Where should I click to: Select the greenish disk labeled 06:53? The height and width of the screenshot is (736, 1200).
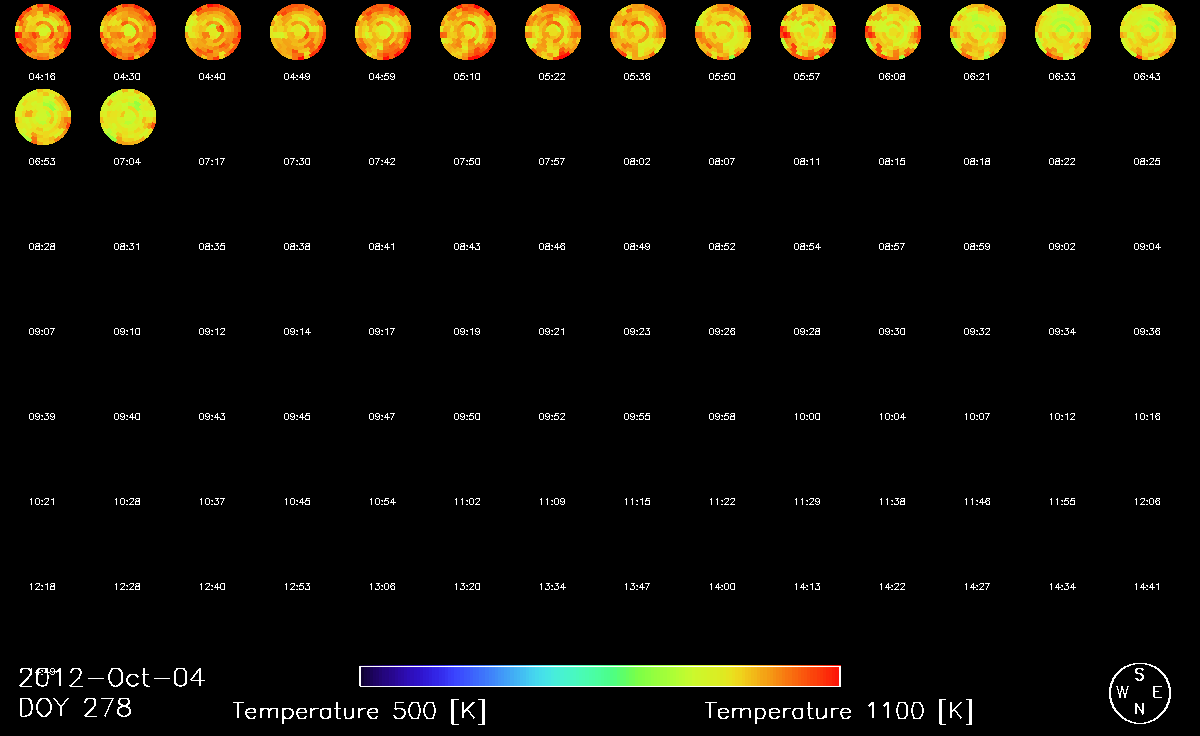pos(43,117)
